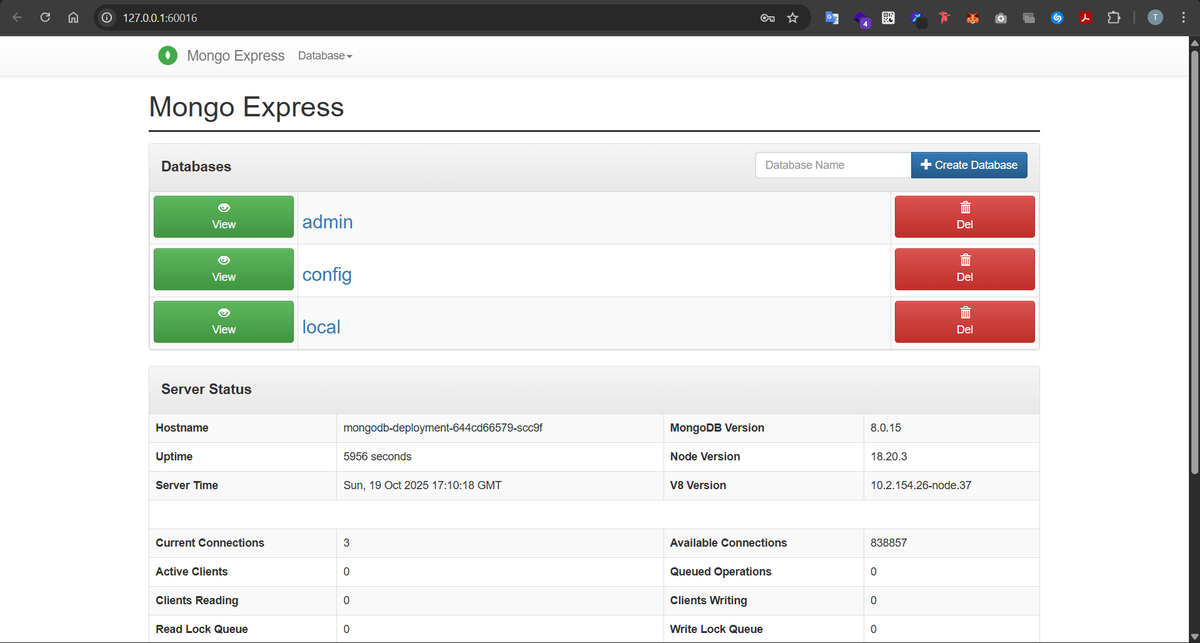Open the QR code generator extension
The width and height of the screenshot is (1200, 643).
[888, 18]
